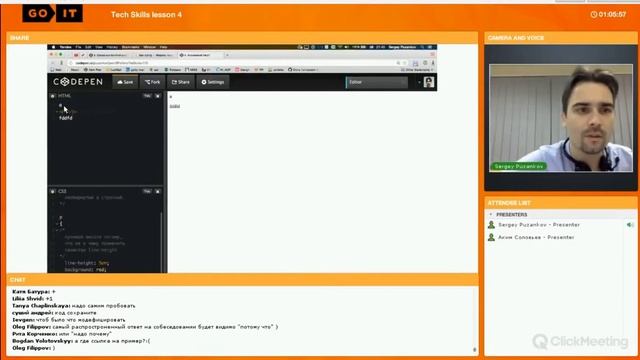Fork the pen using the Fork button

coord(152,82)
